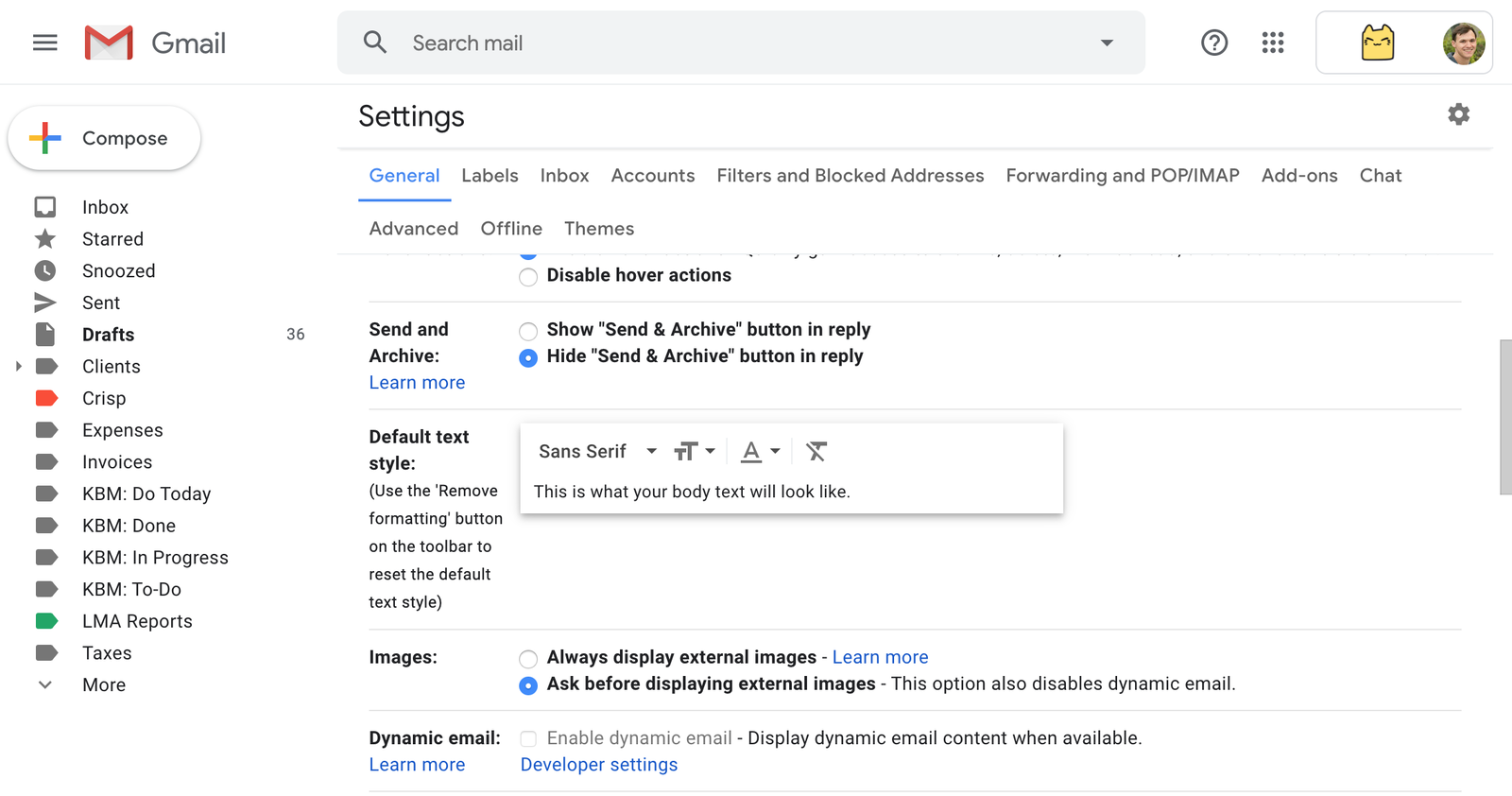This screenshot has width=1512, height=796.
Task: Click the KBM: In Progress label icon
Action: point(46,557)
